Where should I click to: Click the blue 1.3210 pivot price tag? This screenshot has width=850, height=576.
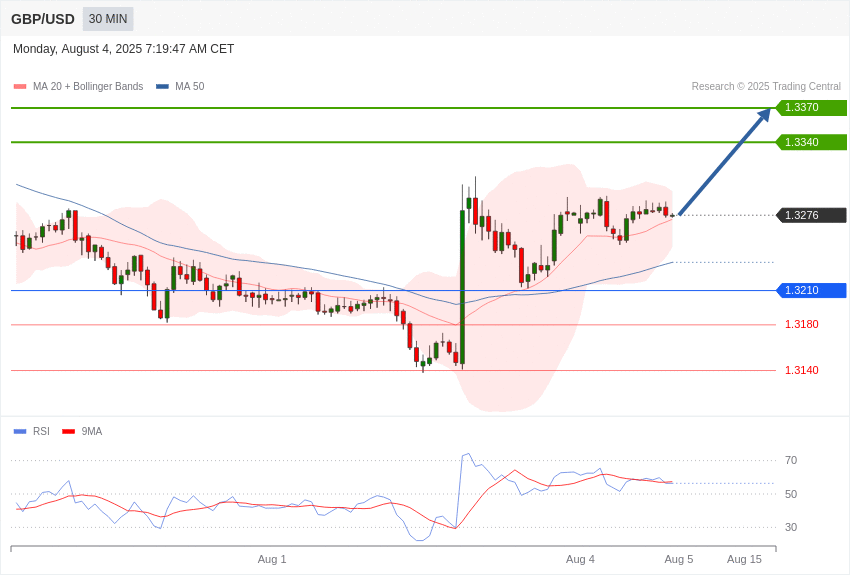[812, 290]
